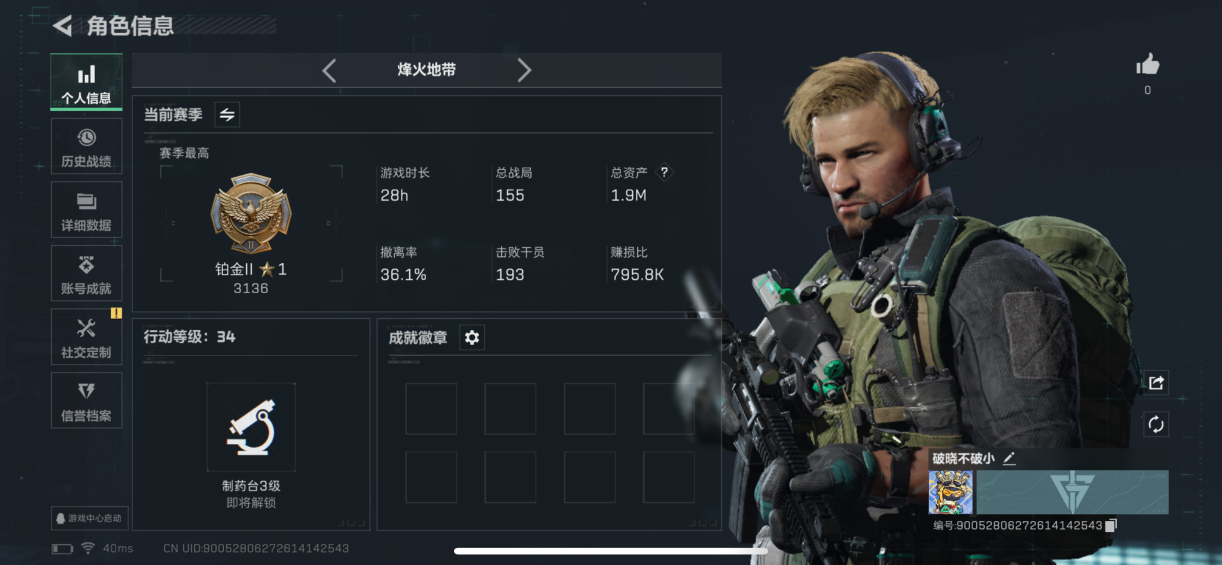Go back using the arrow beside 角色信息

(63, 26)
